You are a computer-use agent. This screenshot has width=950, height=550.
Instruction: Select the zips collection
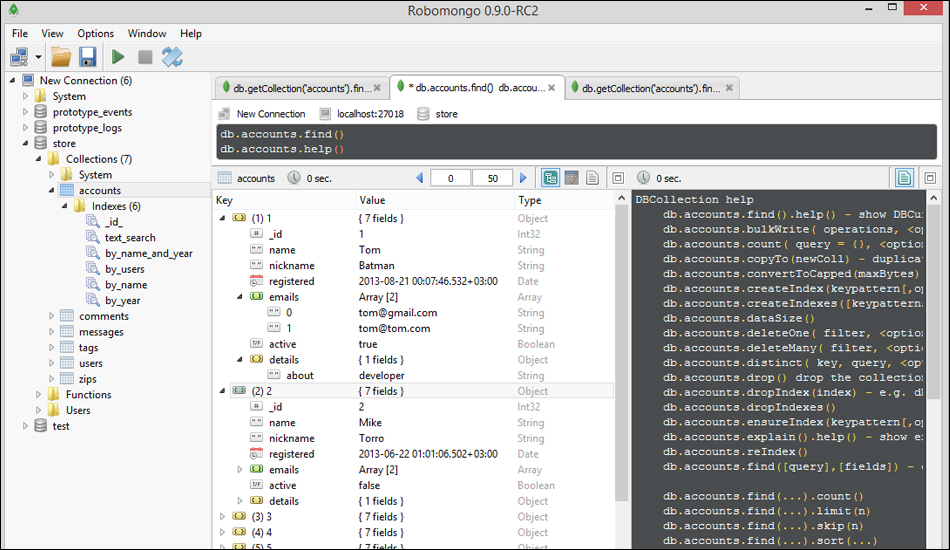[x=88, y=379]
